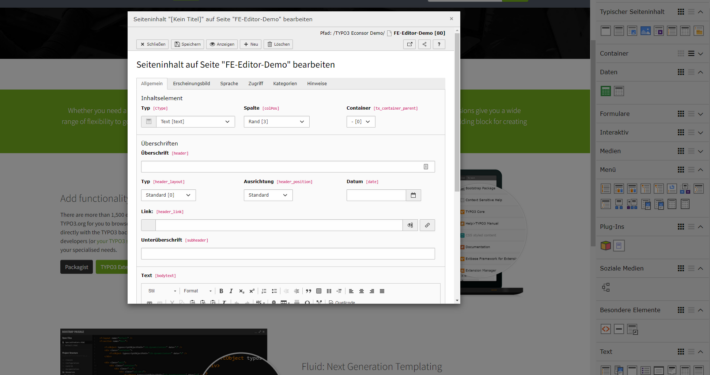
Task: Switch Daten section to list view
Action: (x=691, y=72)
